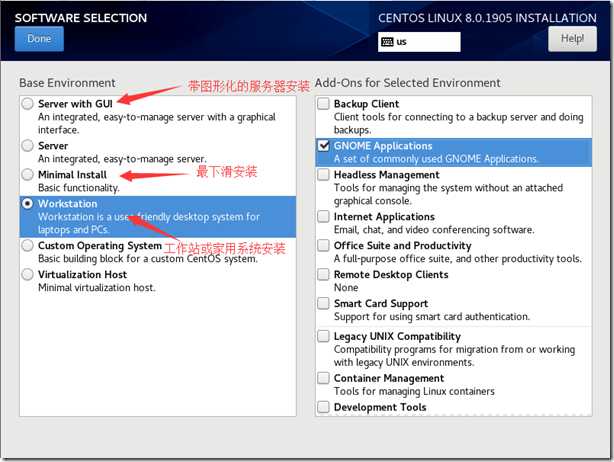The image size is (614, 462).
Task: Click 'Email, chat, and video conferencing software.'
Action: (x=434, y=230)
